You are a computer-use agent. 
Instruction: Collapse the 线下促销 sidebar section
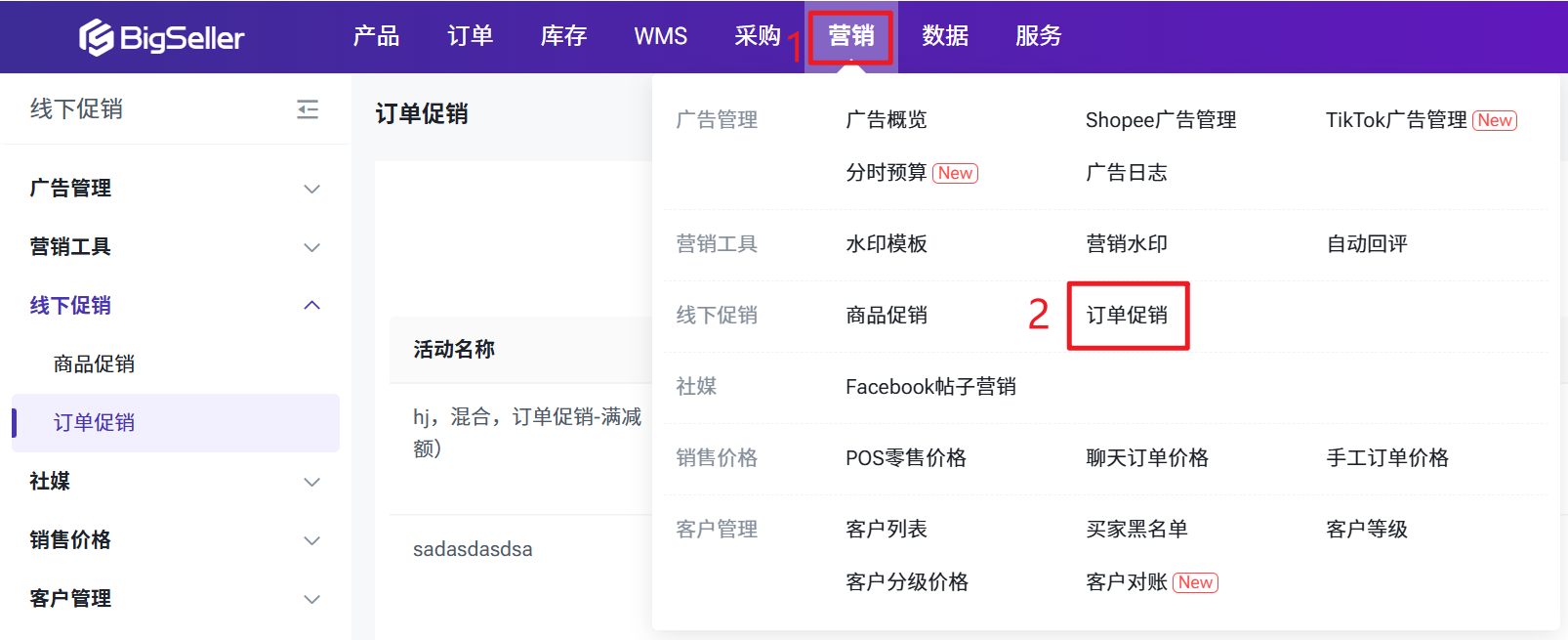[311, 306]
